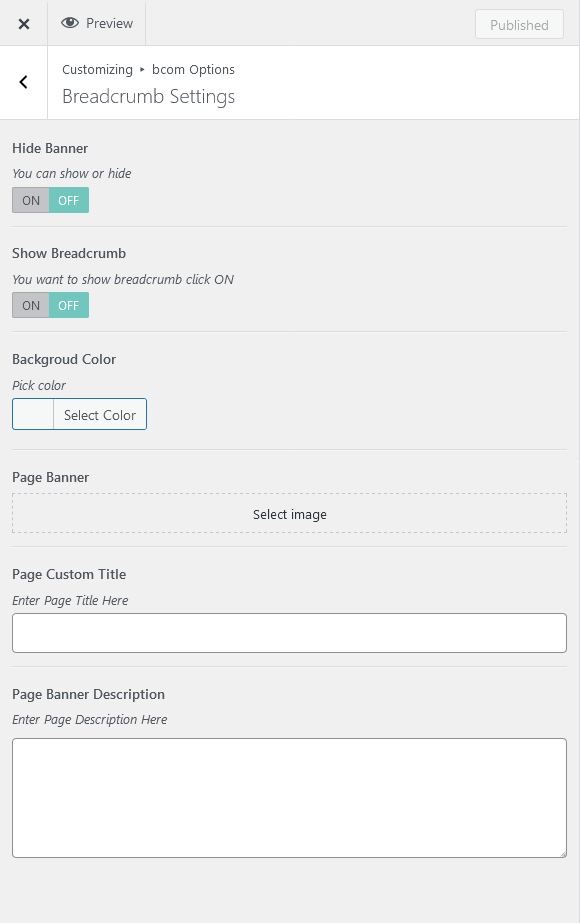The image size is (580, 923).
Task: Click the 'You can show or hide' description
Action: 72,174
